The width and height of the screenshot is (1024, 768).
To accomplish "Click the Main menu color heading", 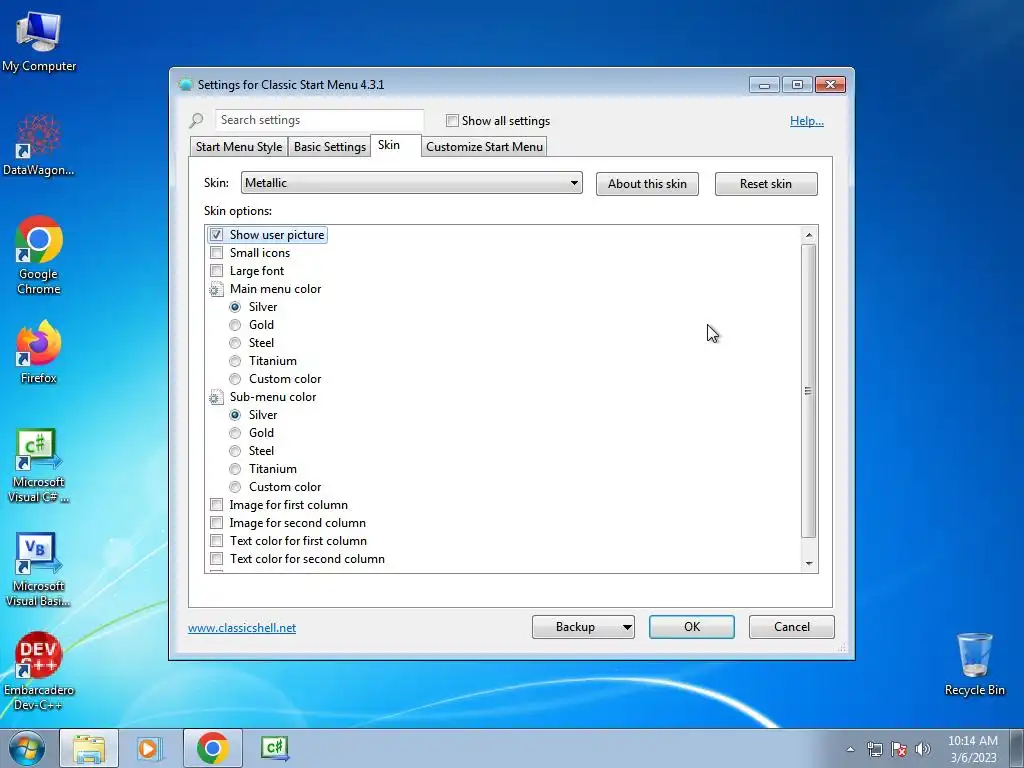I will tap(275, 289).
